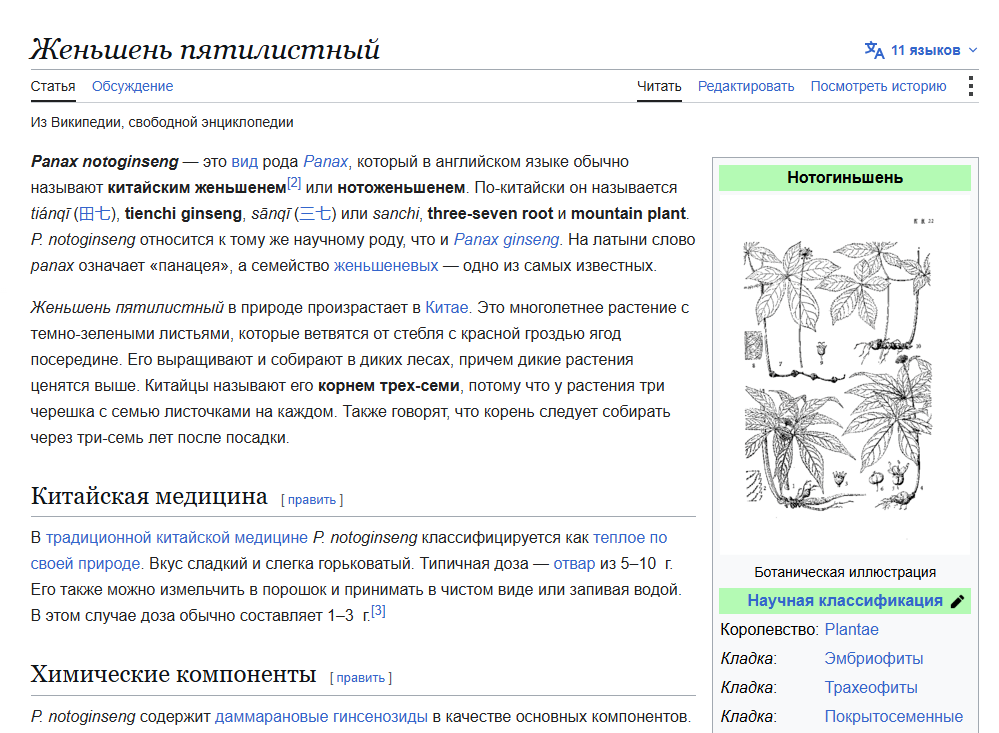Follow the Panax ginseng link
999x733 pixels.
[507, 240]
